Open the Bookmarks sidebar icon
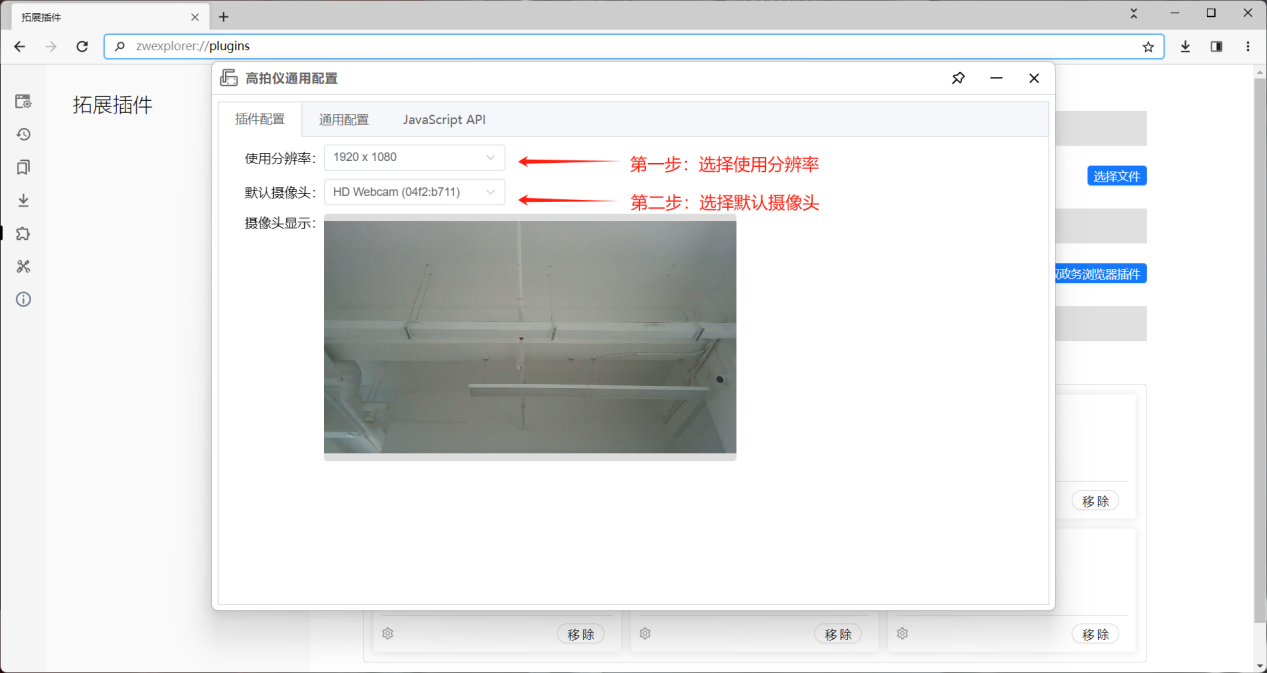The image size is (1267, 673). click(x=23, y=167)
